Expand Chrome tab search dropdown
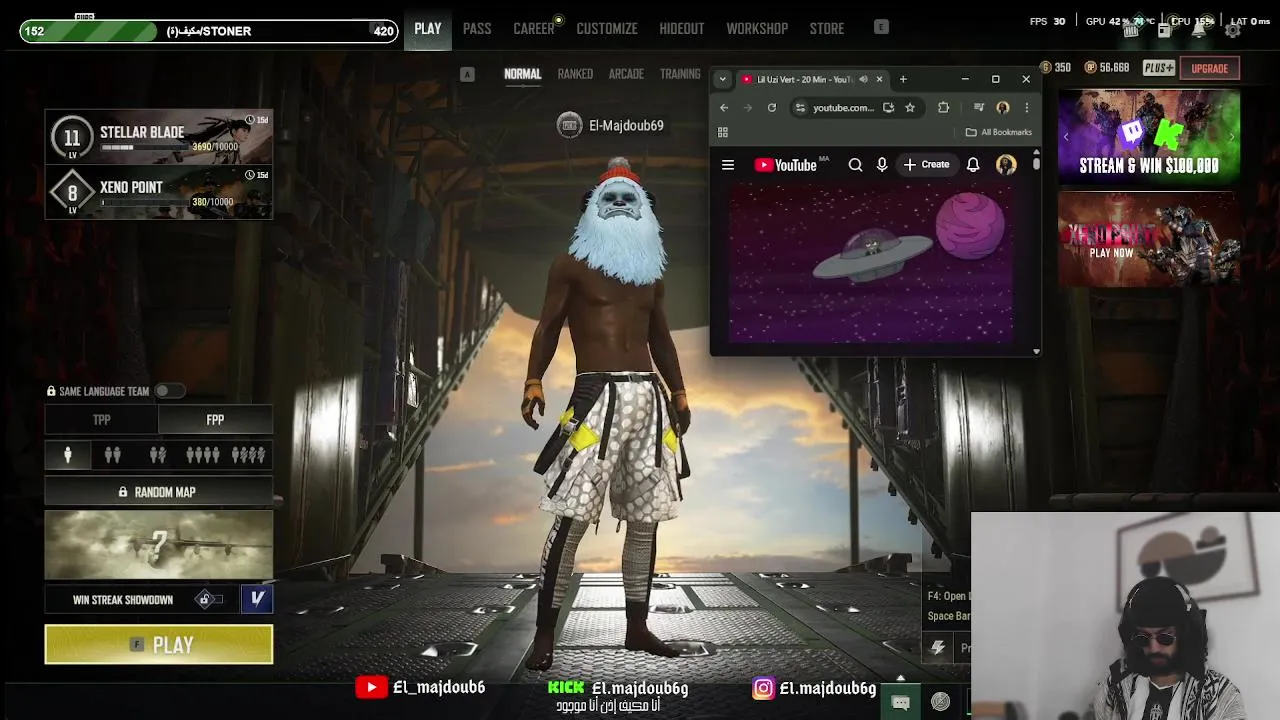Screen dimensions: 1280x720 pyautogui.click(x=723, y=80)
